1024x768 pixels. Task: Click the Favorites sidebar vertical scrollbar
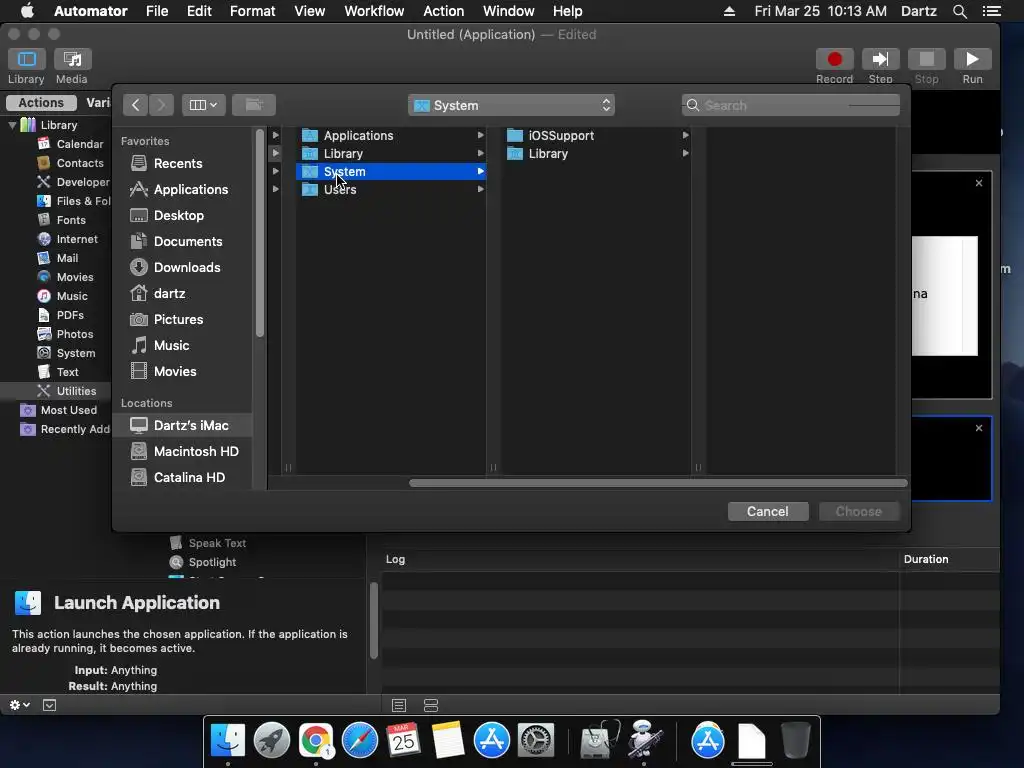pyautogui.click(x=260, y=234)
